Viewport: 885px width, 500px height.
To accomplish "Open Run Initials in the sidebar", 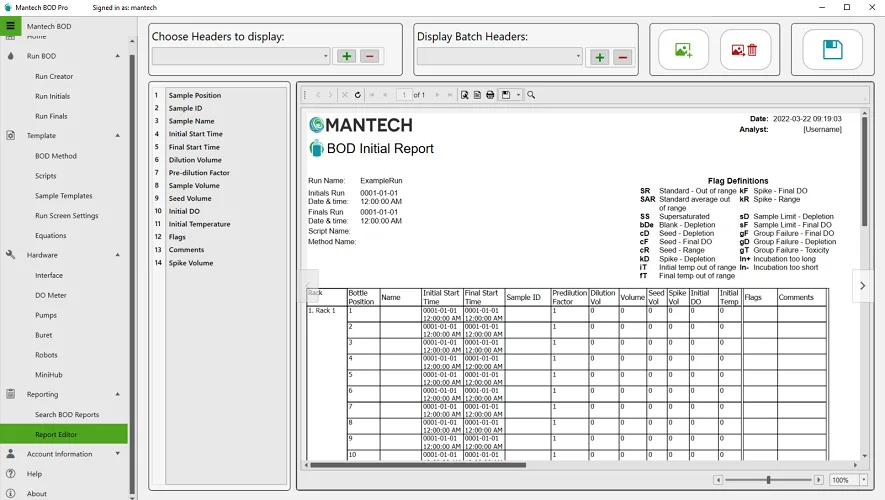I will click(52, 96).
